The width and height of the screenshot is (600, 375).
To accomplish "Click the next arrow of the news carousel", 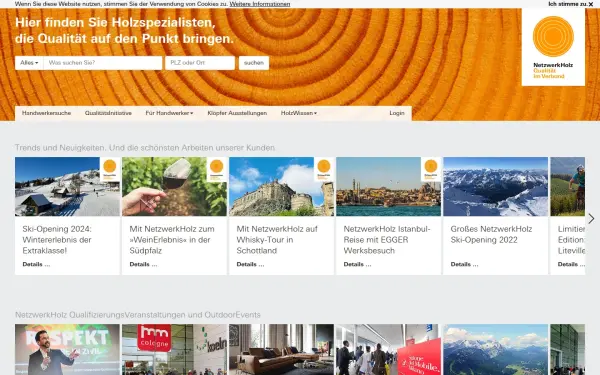I will (591, 218).
